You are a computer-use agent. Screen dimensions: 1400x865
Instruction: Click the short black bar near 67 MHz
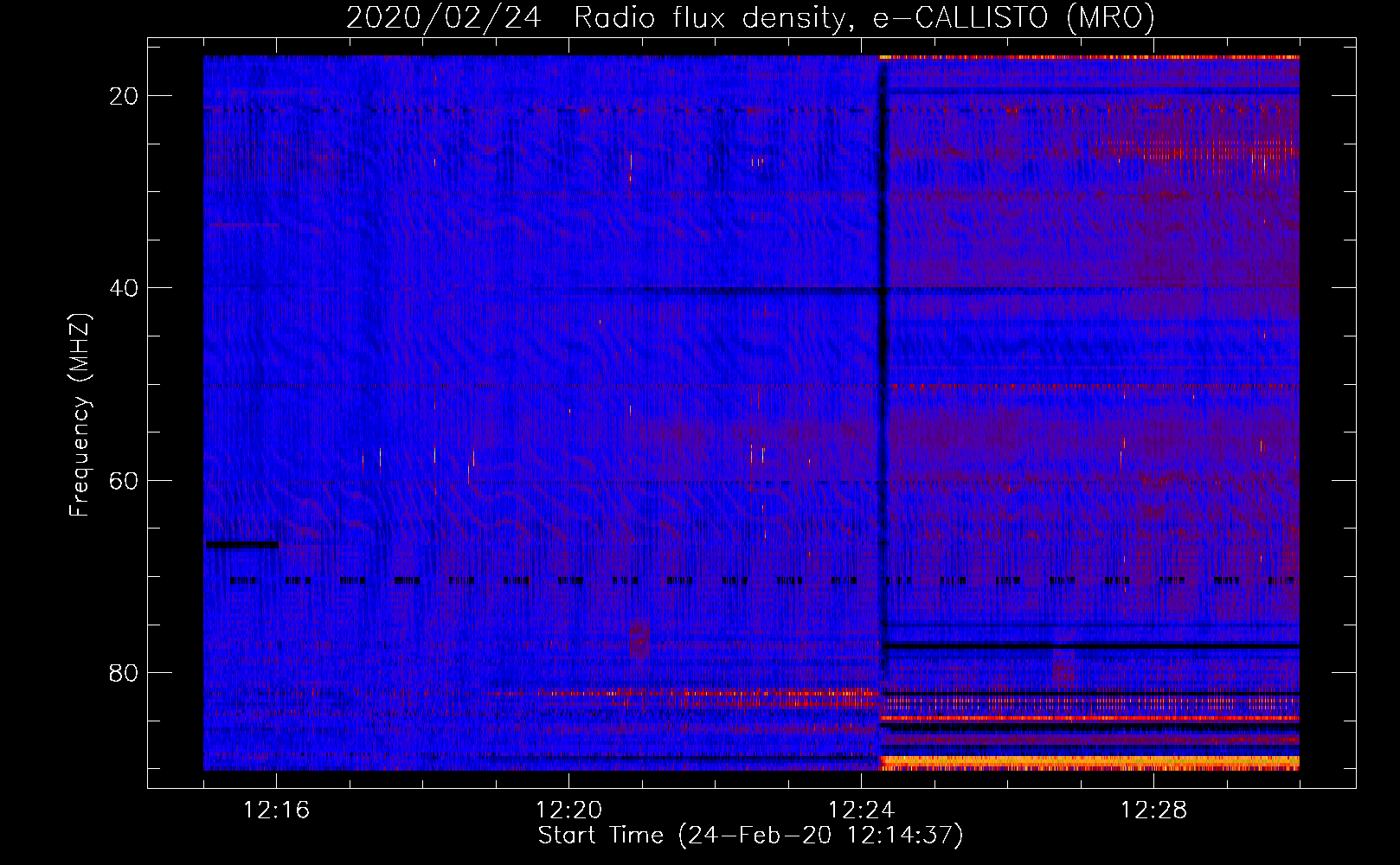(x=242, y=545)
